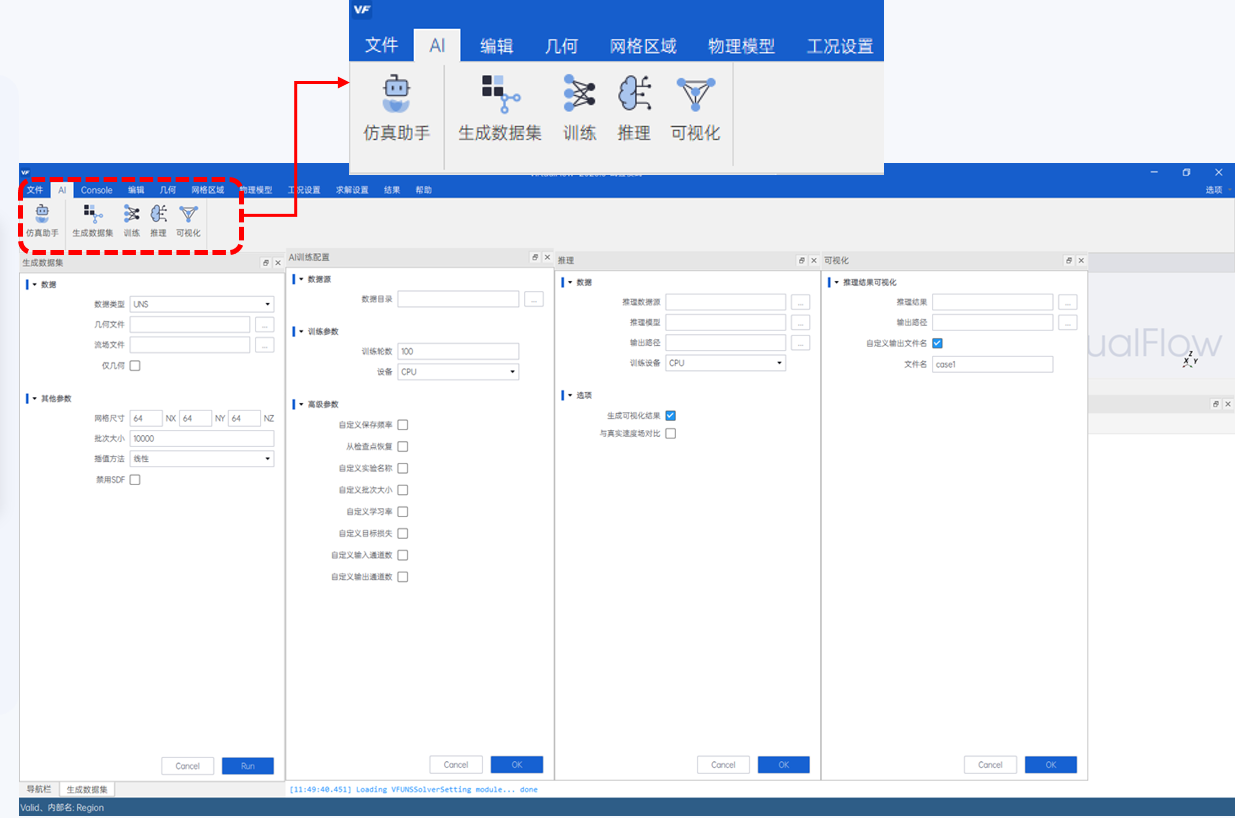Switch to the 导航栏 bottom tab
The height and width of the screenshot is (818, 1235).
[39, 789]
